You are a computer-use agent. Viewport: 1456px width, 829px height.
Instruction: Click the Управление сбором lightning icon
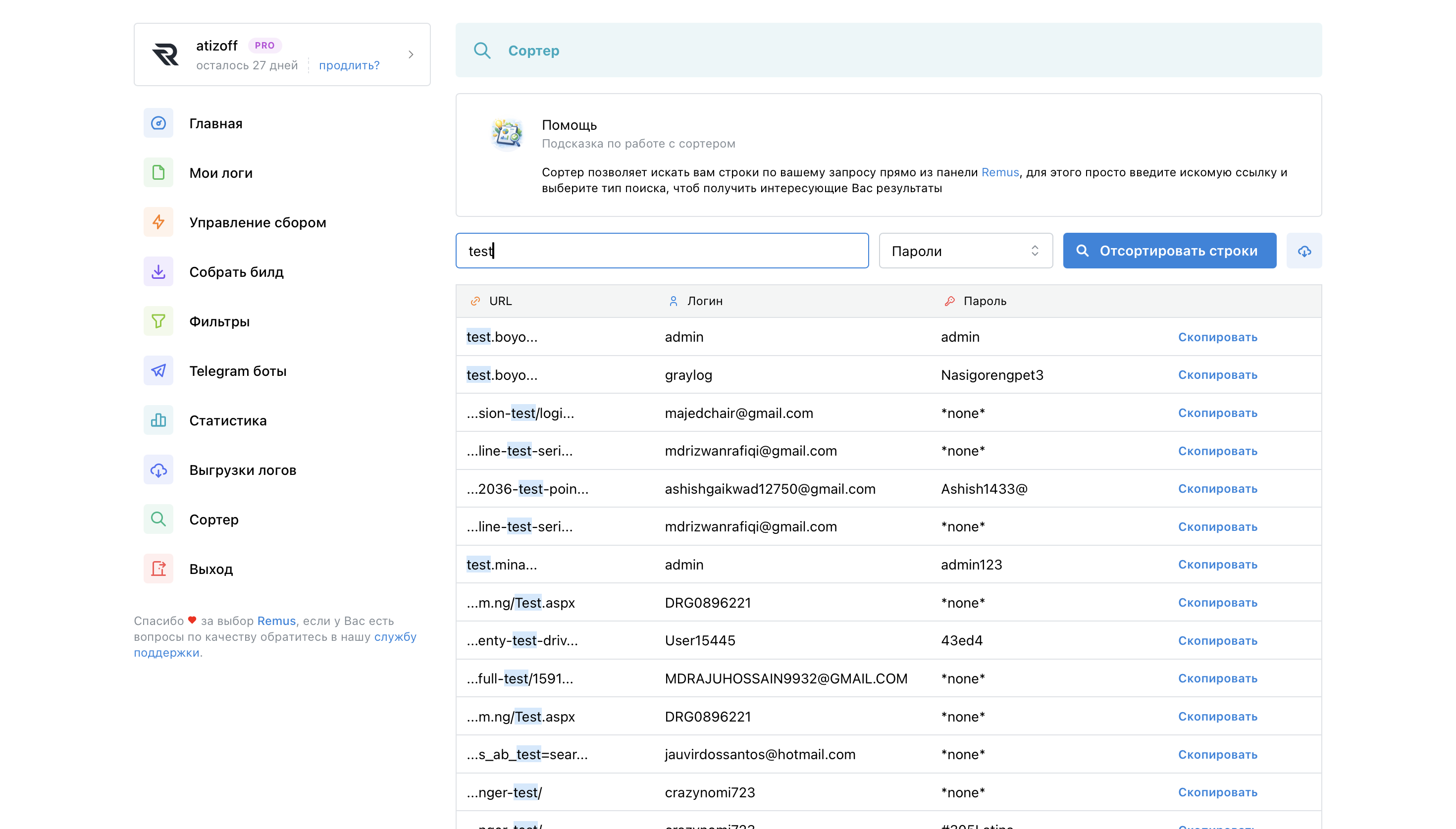click(x=158, y=222)
